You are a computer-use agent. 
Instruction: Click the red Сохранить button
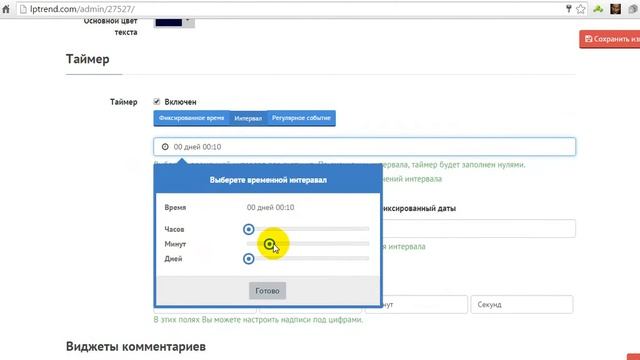609,39
